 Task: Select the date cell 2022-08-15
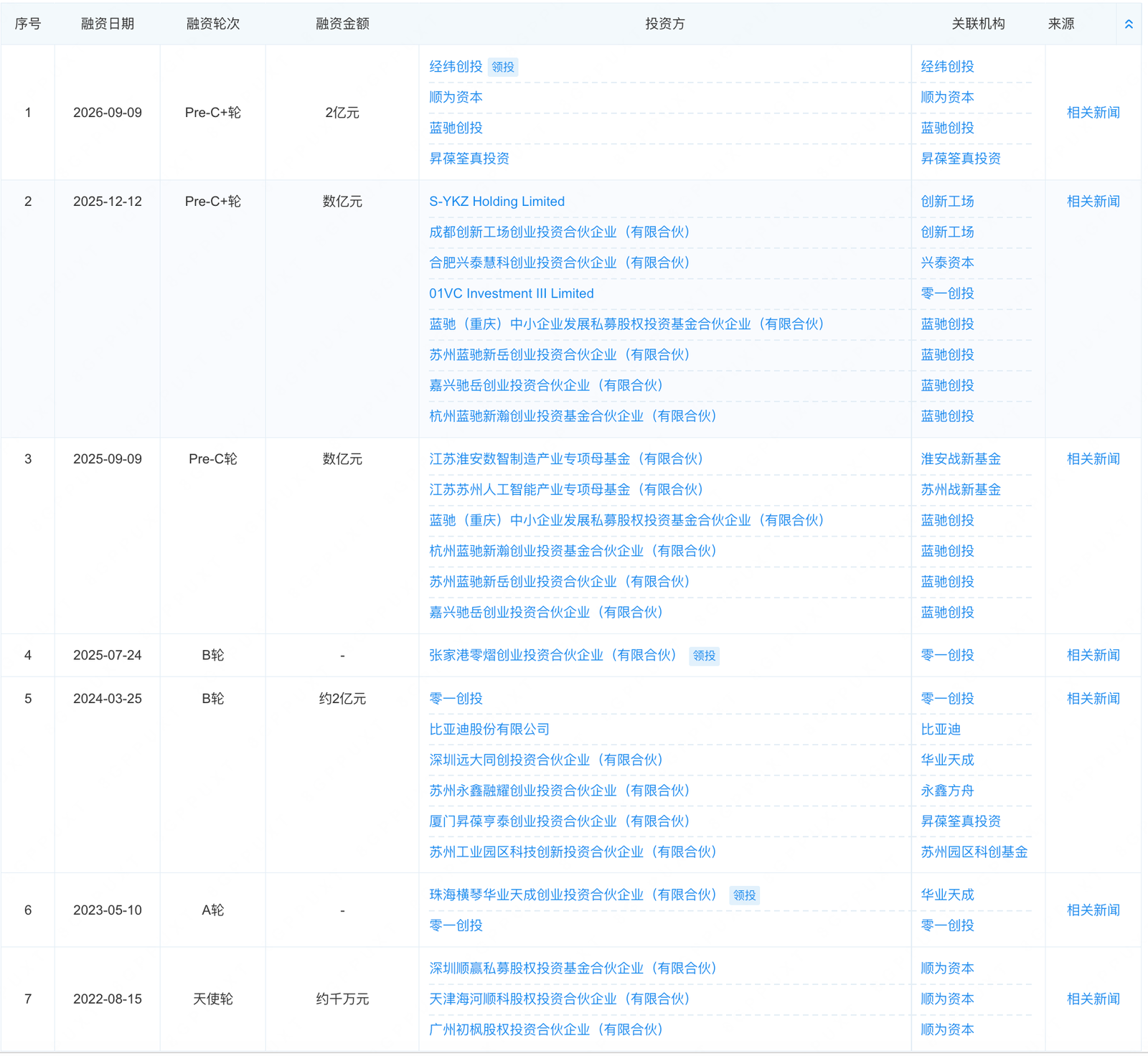click(x=108, y=999)
